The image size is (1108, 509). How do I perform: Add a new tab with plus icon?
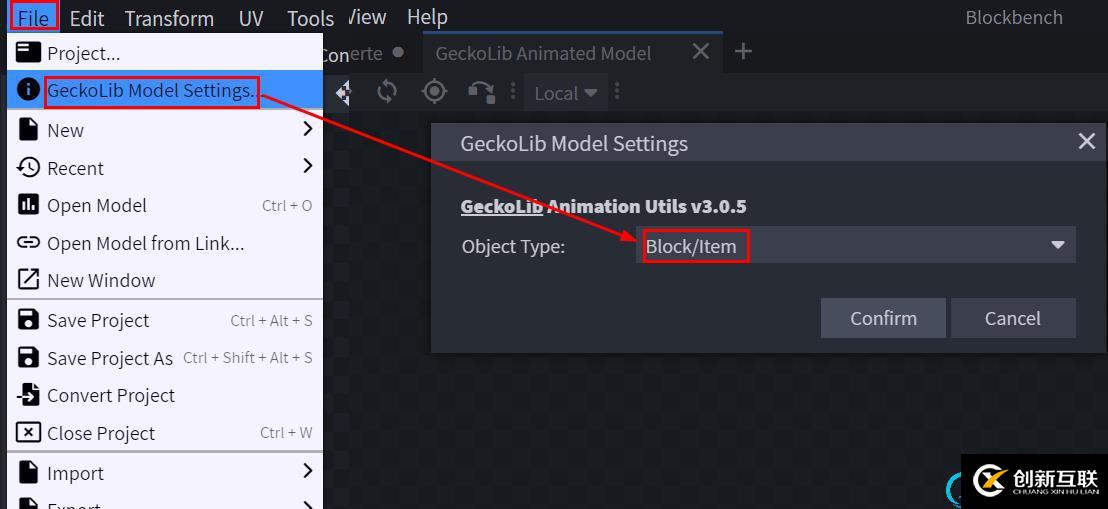tap(743, 52)
